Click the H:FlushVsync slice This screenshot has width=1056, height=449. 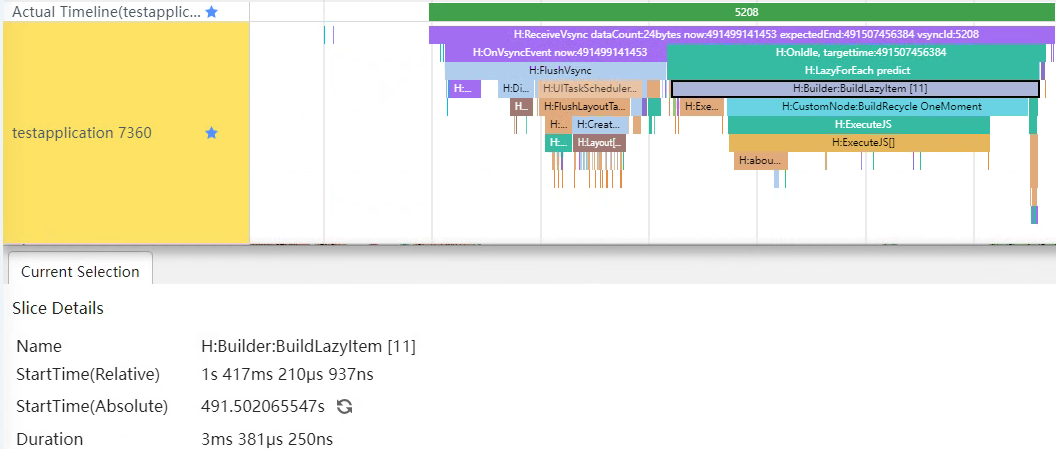click(x=556, y=71)
